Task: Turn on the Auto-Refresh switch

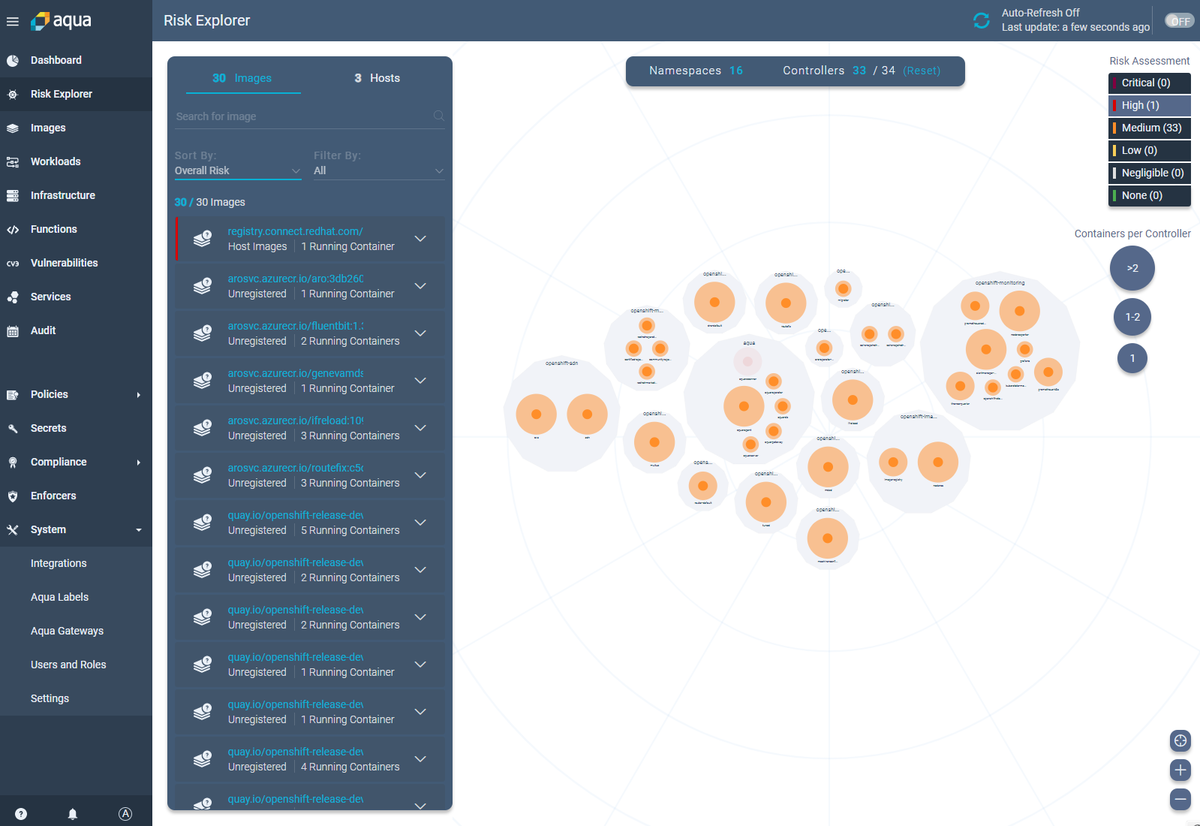Action: pyautogui.click(x=1178, y=21)
